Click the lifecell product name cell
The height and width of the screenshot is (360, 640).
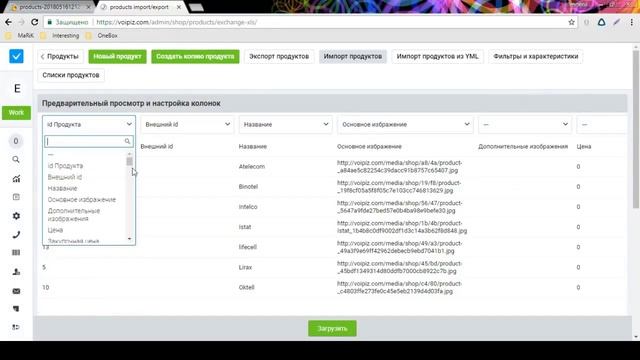247,247
